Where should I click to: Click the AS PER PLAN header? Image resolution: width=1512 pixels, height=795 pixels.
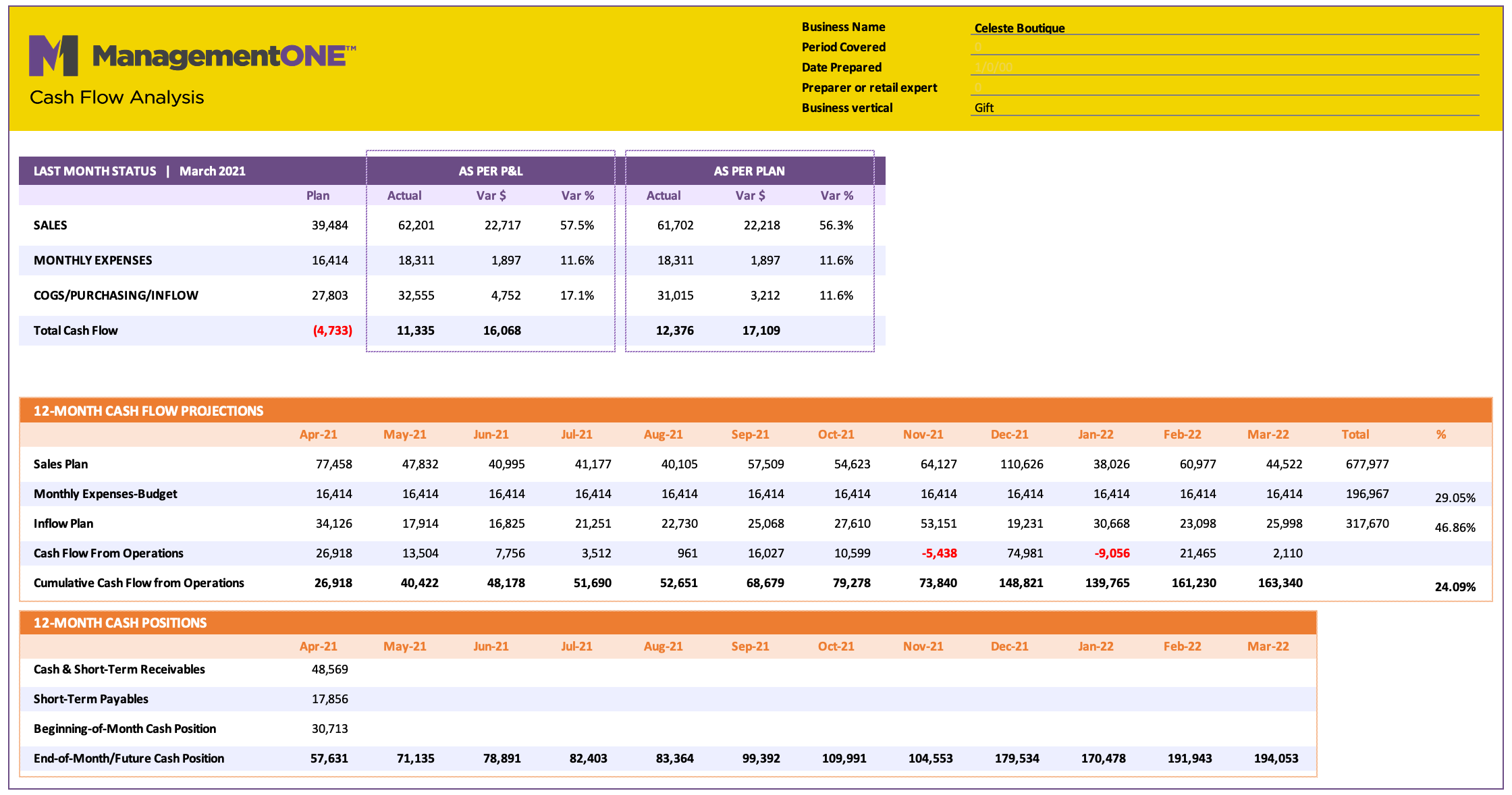click(x=749, y=171)
